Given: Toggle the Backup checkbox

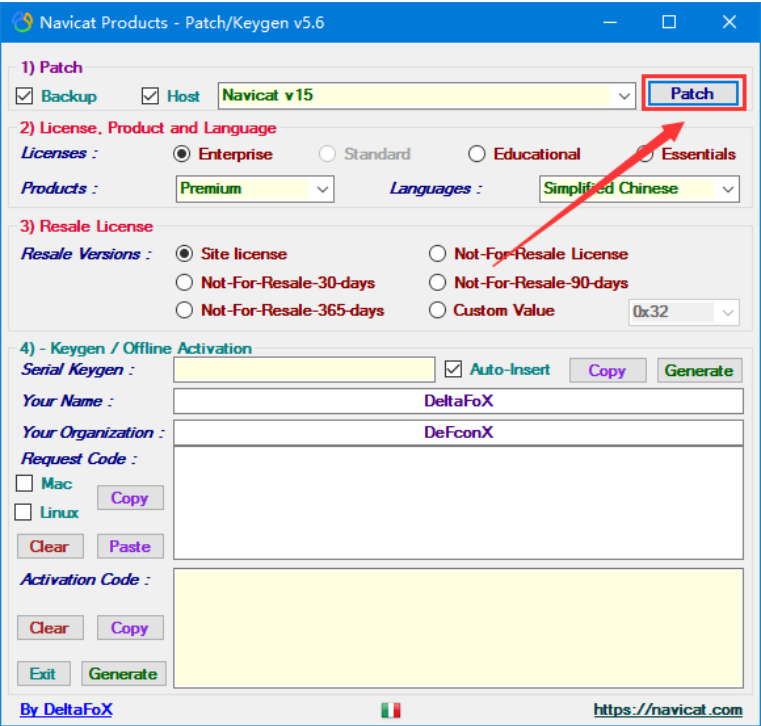Looking at the screenshot, I should (24, 96).
